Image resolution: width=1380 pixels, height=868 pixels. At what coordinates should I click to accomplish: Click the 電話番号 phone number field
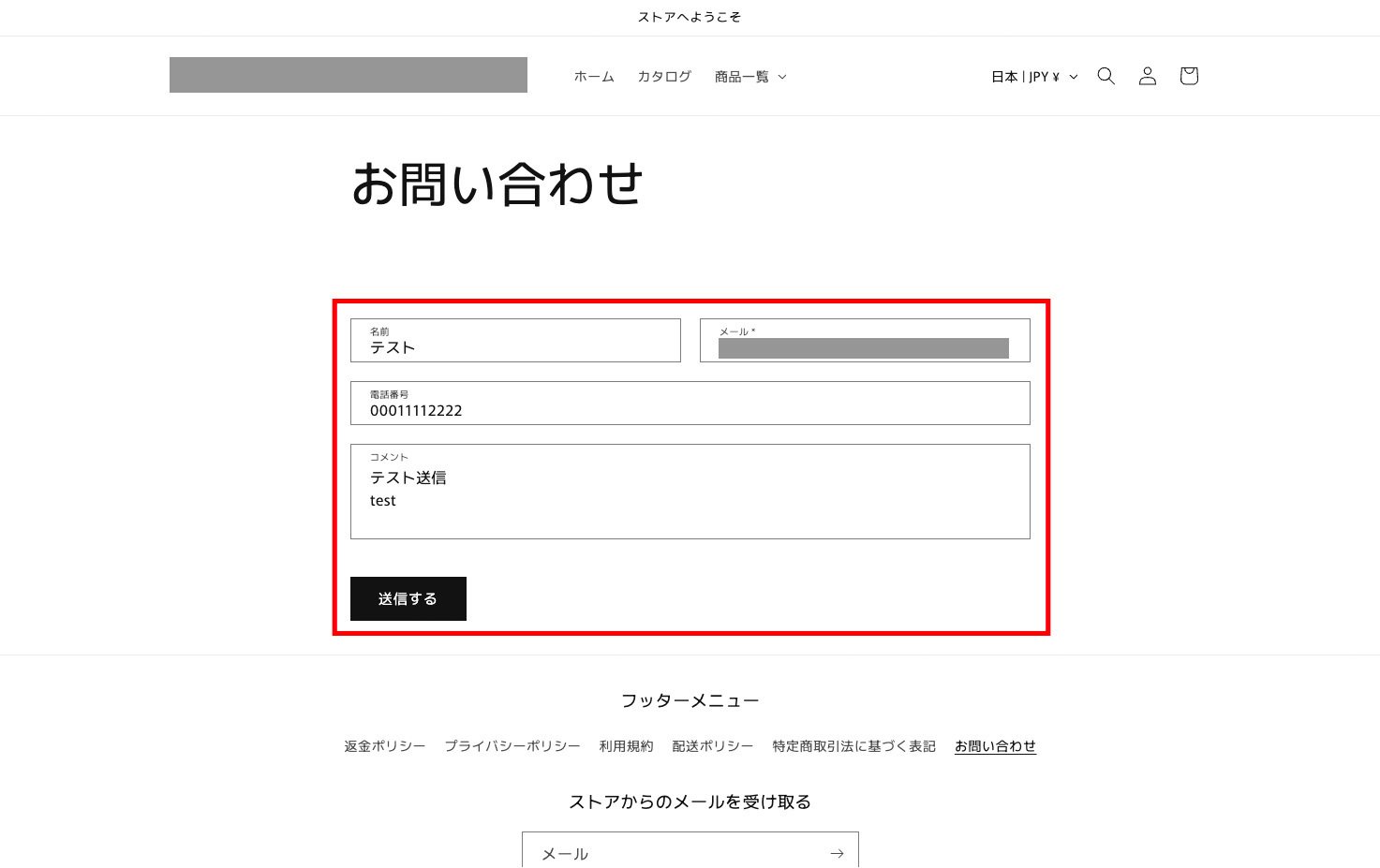click(x=690, y=409)
